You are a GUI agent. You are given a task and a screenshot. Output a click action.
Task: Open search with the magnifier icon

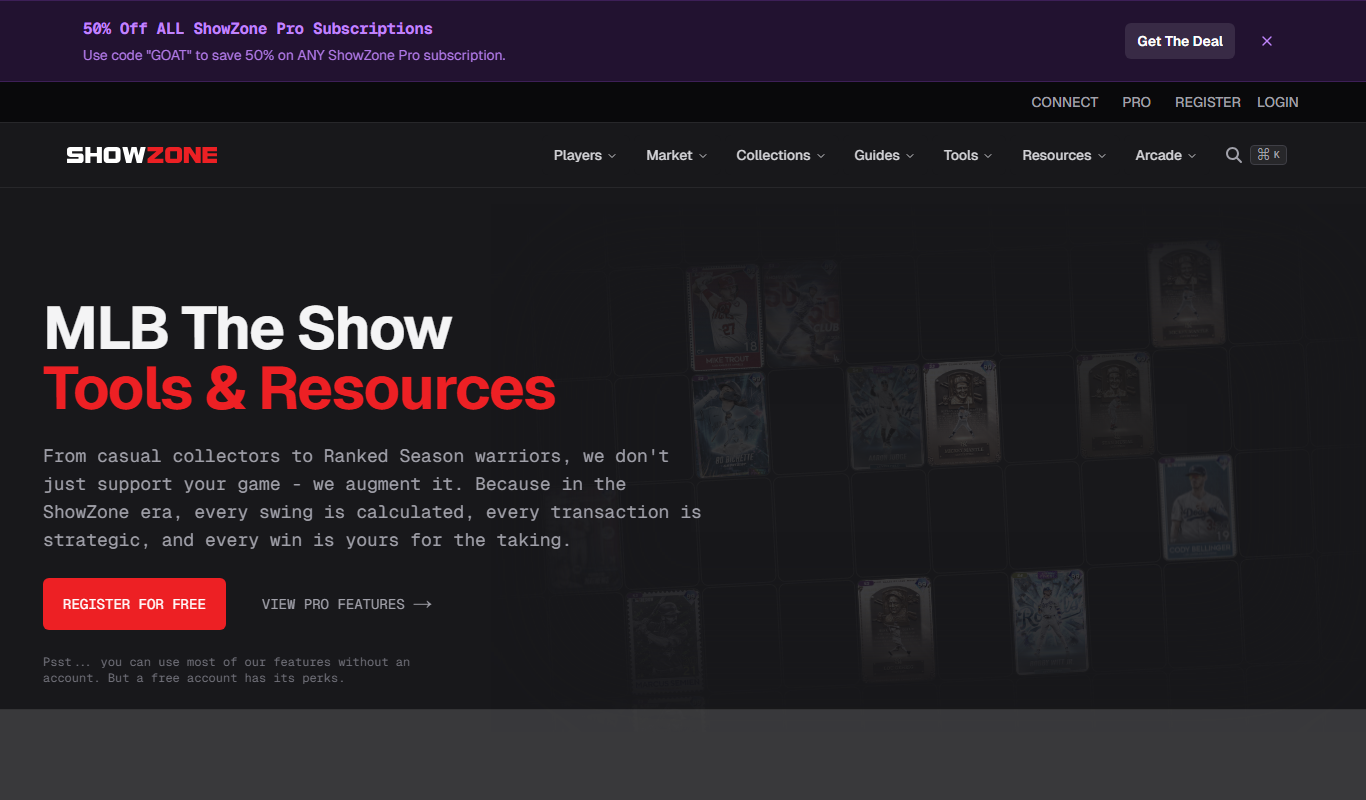tap(1234, 155)
